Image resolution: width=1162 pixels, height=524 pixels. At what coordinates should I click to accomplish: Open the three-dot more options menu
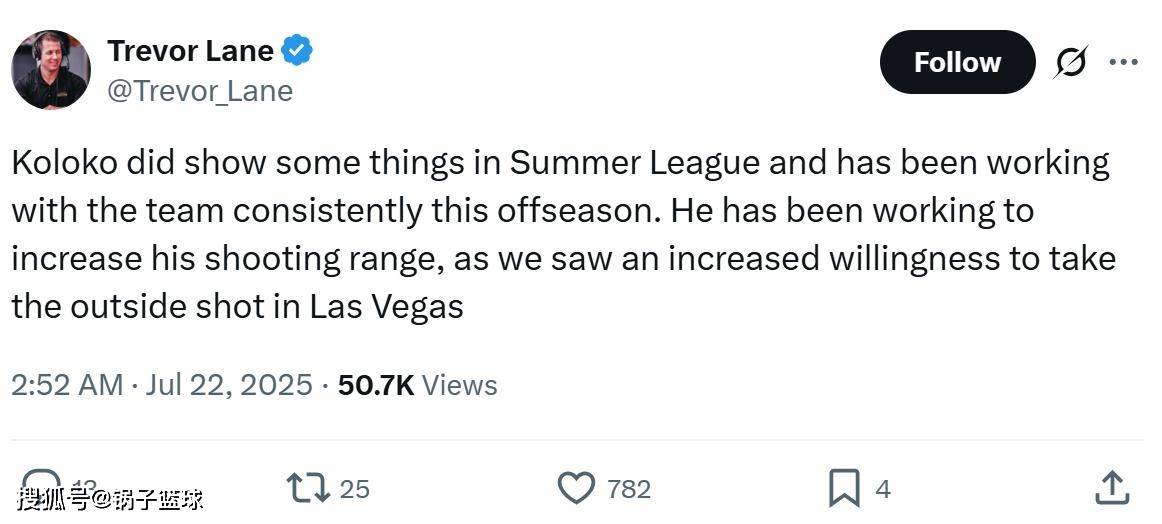pyautogui.click(x=1123, y=62)
